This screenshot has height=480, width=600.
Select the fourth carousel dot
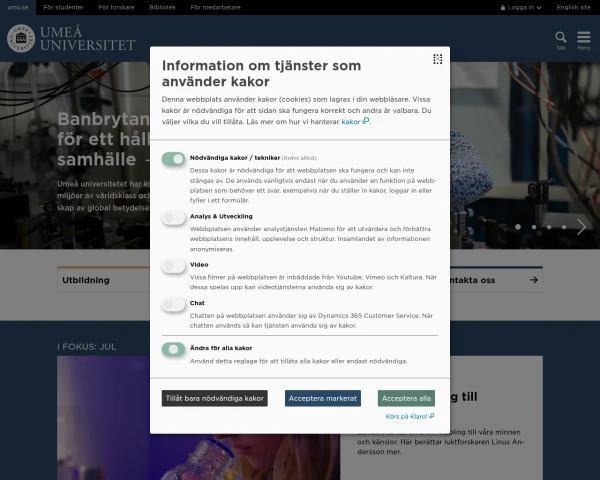coord(564,227)
